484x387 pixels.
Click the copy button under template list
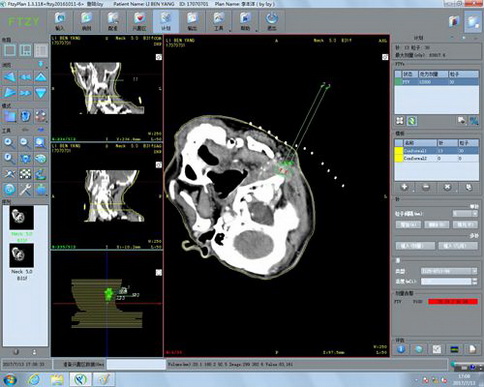[469, 187]
